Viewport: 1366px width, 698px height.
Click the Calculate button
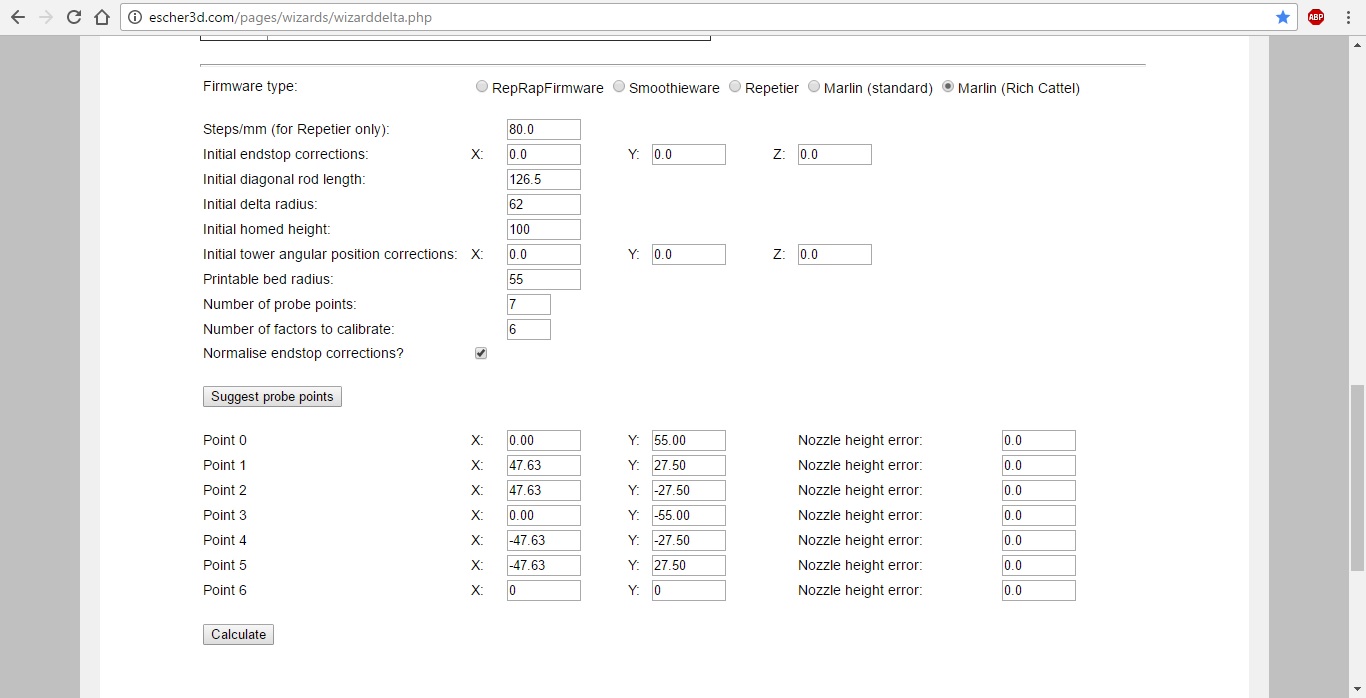click(x=238, y=635)
